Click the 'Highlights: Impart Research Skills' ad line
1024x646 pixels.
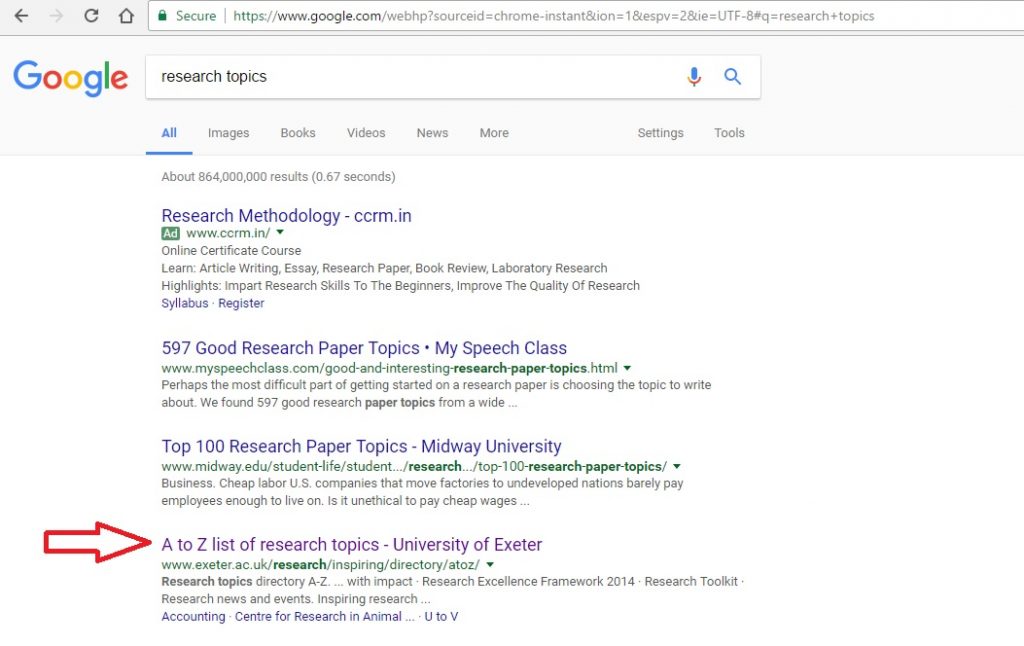[x=400, y=286]
